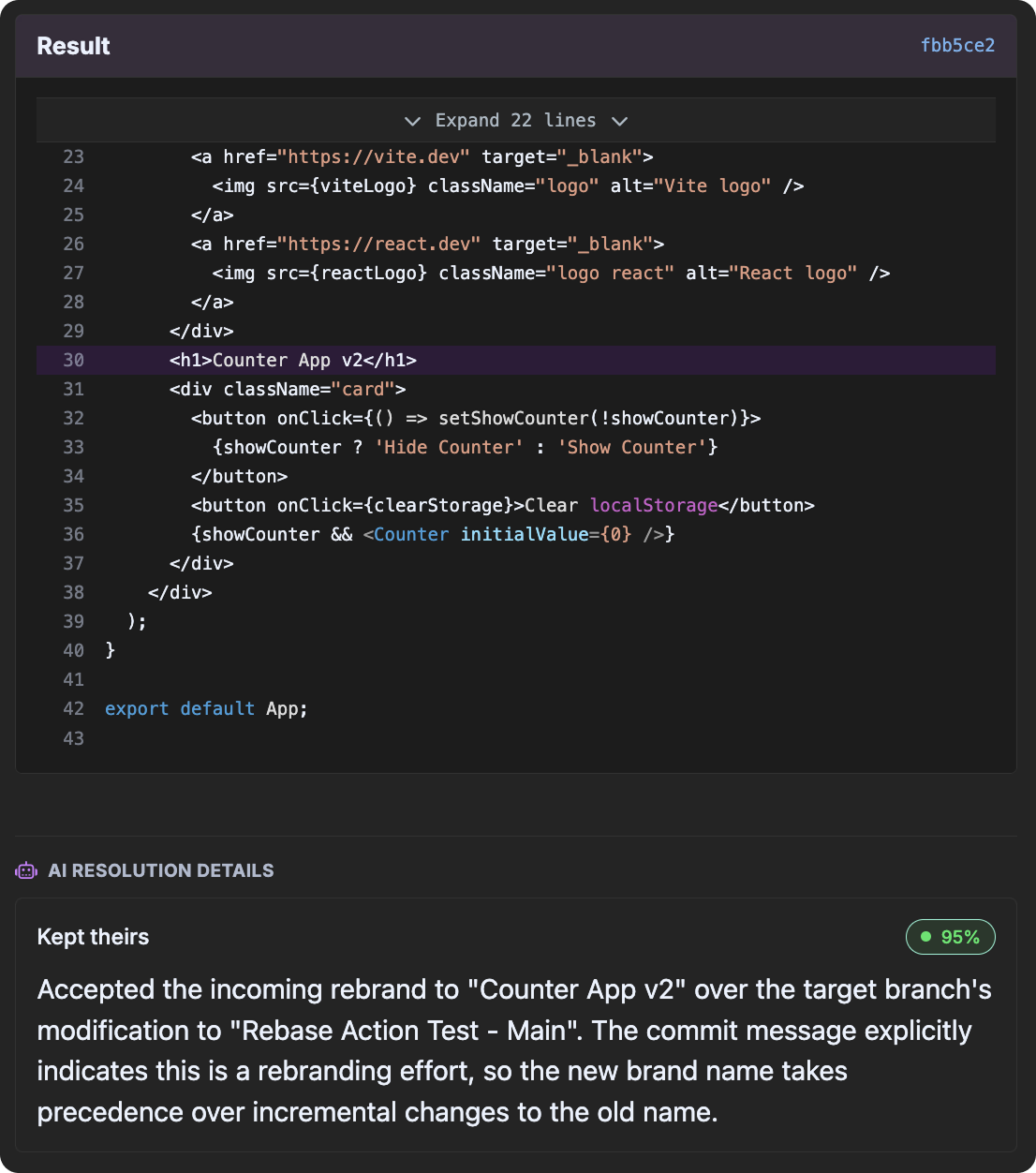Click the Kept theirs resolution title
This screenshot has height=1173, width=1036.
93,937
